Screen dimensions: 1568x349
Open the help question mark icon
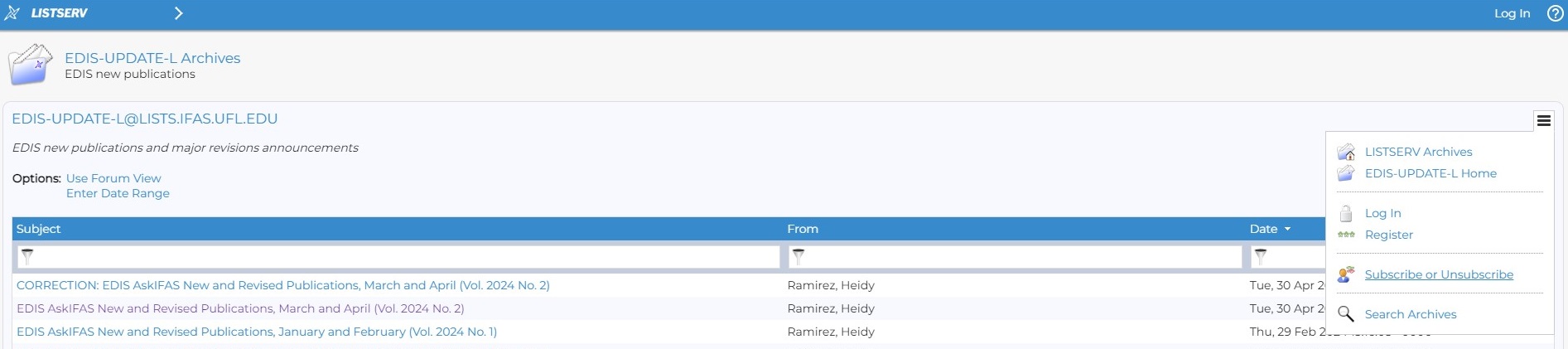(x=1555, y=13)
